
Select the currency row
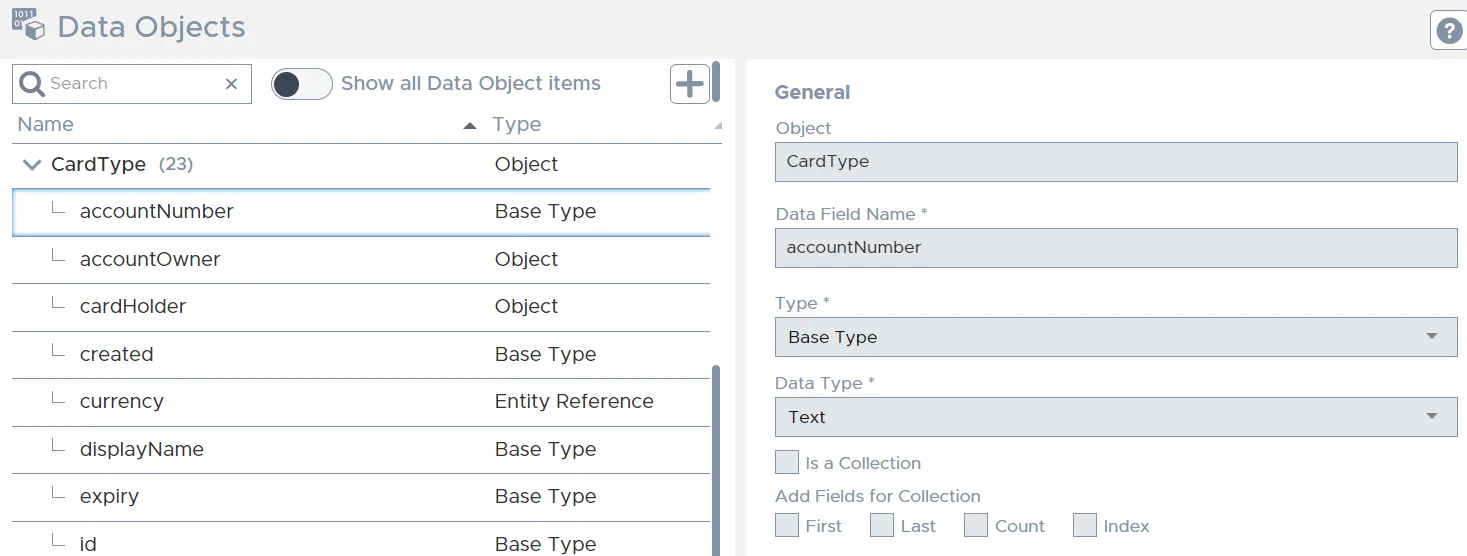click(x=361, y=402)
